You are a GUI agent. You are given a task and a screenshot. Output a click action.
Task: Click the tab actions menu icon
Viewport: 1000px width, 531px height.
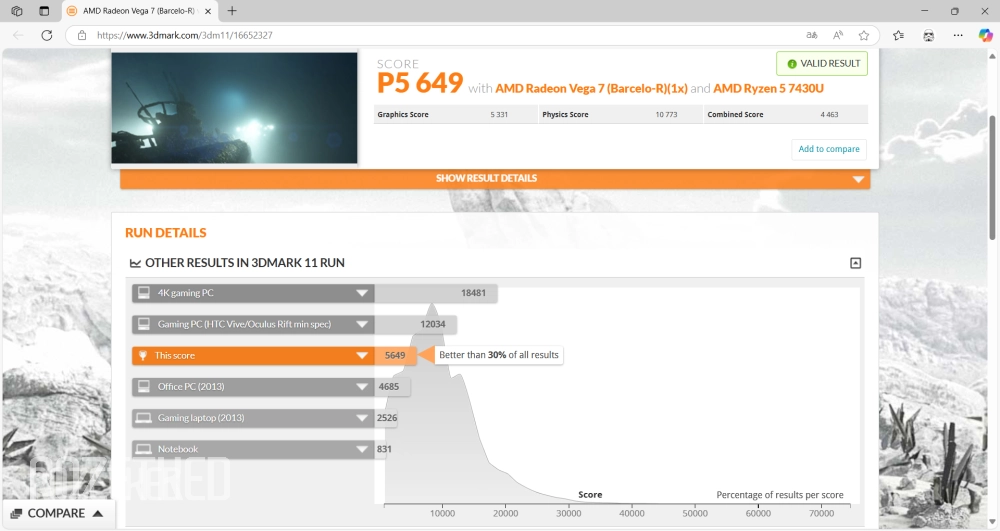[43, 11]
